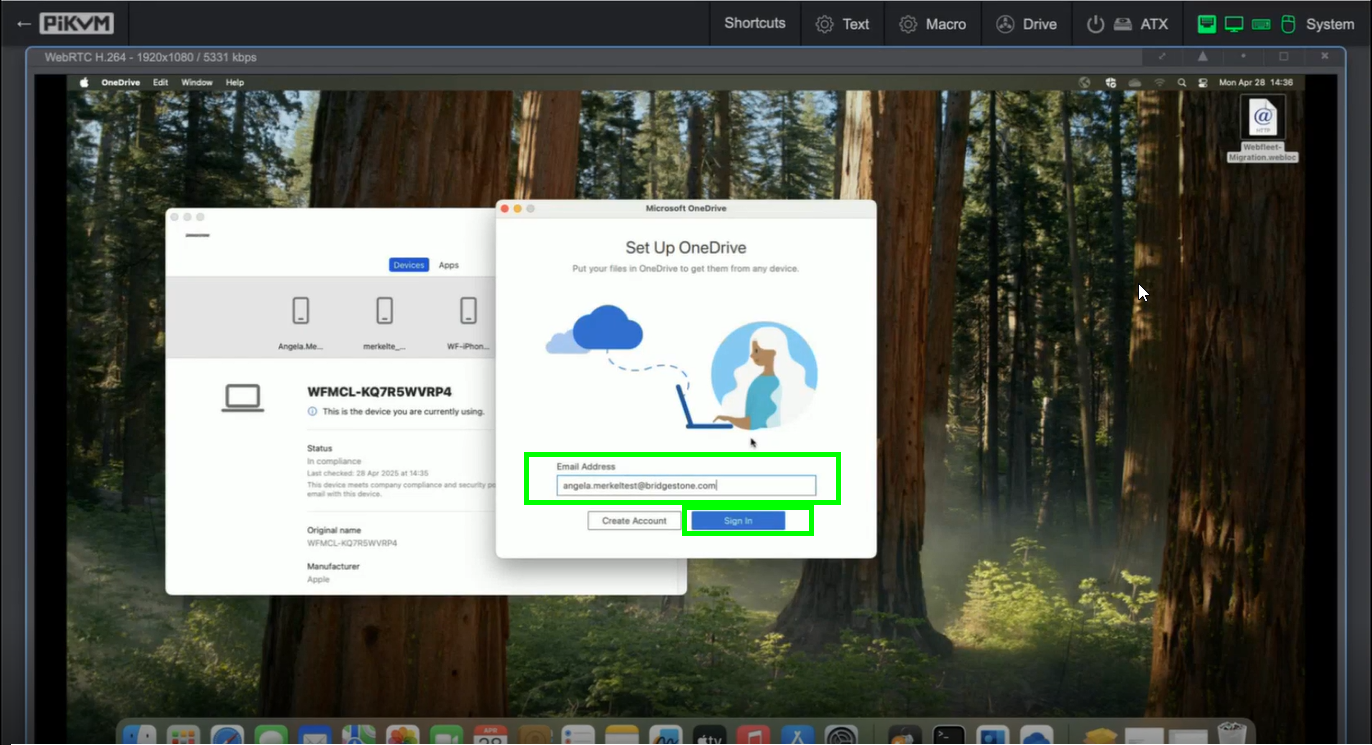
Task: Open Terminal from the Dock
Action: point(949,736)
